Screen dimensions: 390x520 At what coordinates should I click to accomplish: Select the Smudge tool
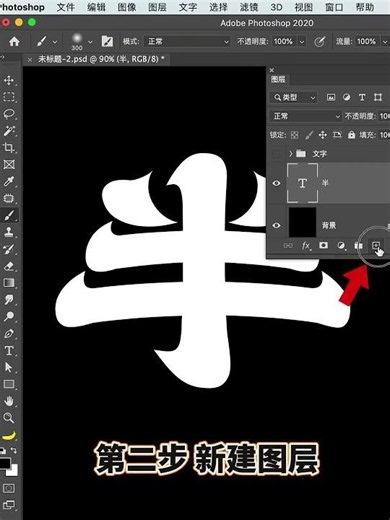tap(9, 300)
